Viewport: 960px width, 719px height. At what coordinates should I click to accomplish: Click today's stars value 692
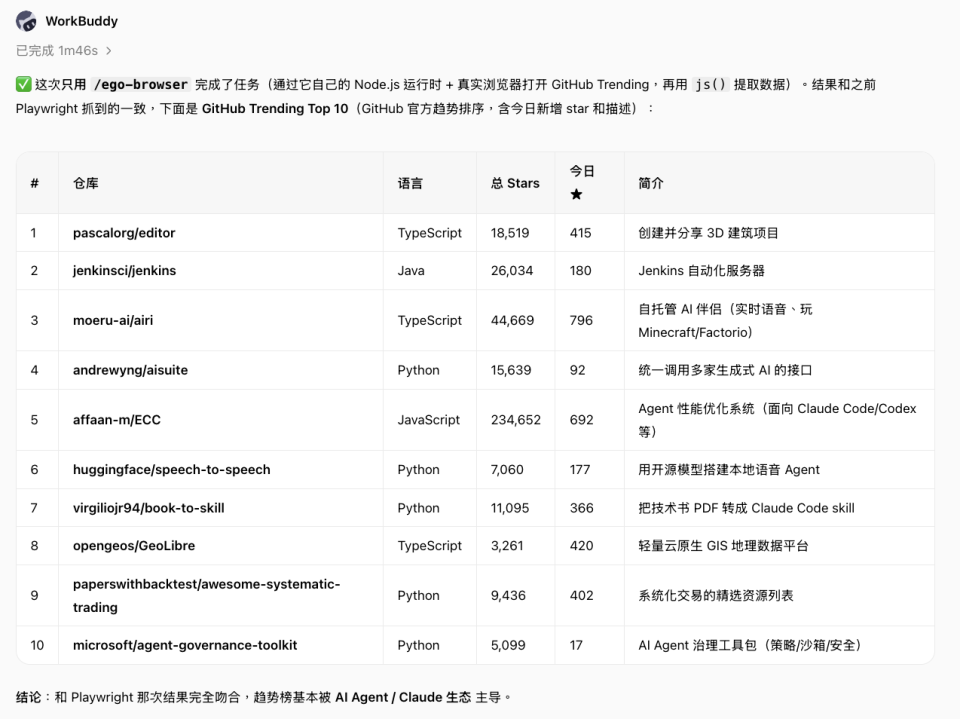tap(582, 420)
